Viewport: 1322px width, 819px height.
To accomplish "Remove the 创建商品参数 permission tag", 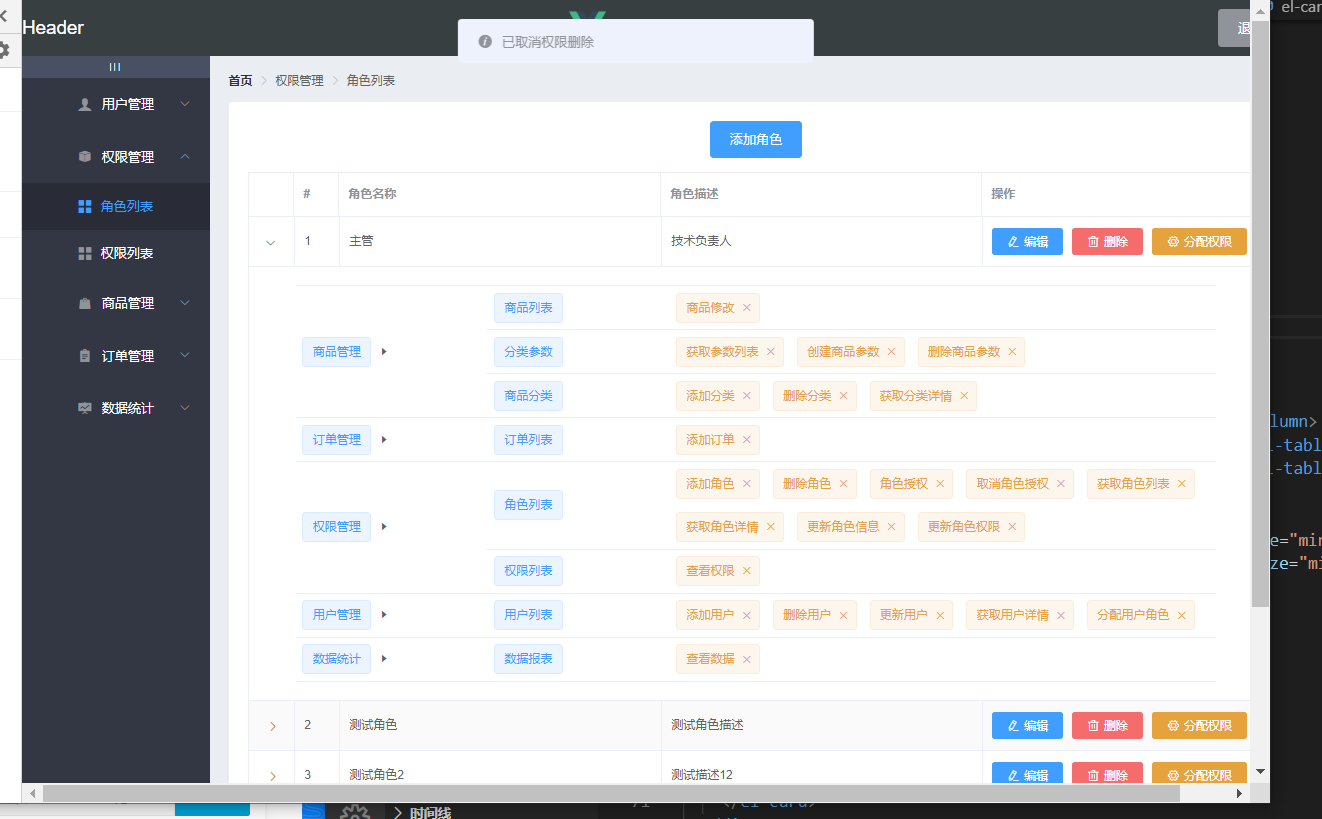I will 891,352.
